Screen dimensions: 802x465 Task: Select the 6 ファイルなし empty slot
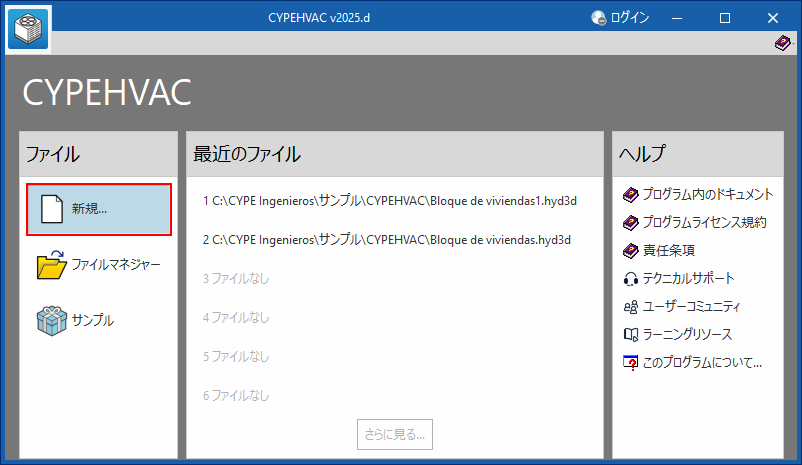(x=236, y=395)
